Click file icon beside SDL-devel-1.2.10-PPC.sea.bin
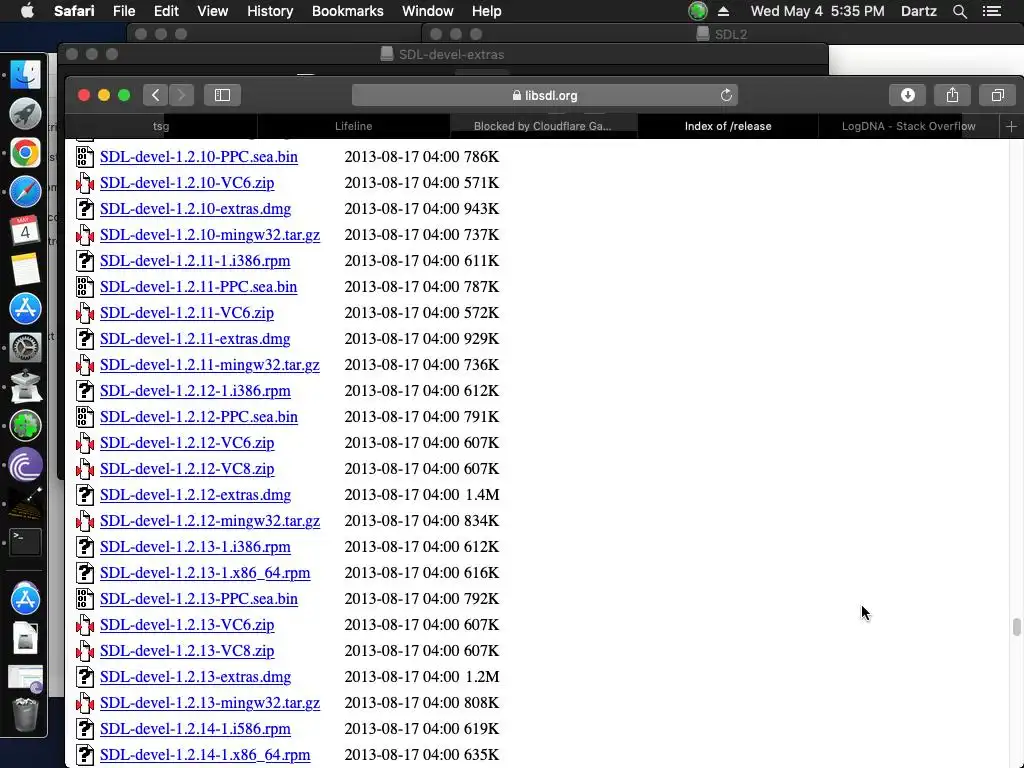This screenshot has height=768, width=1024. (85, 157)
